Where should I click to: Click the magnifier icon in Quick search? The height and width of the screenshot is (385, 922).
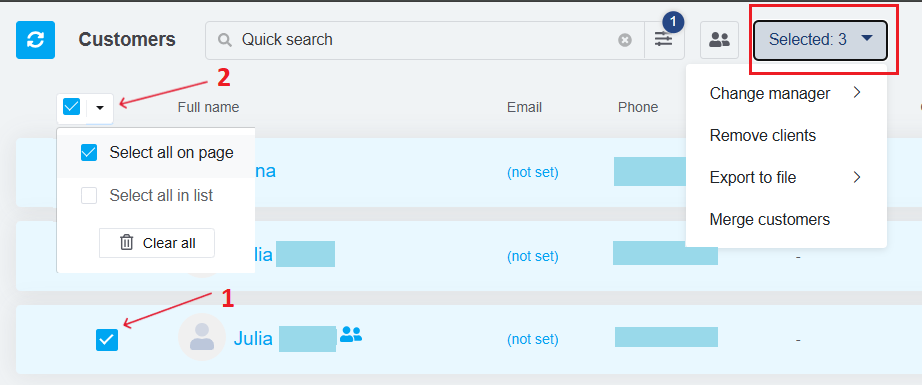(225, 40)
